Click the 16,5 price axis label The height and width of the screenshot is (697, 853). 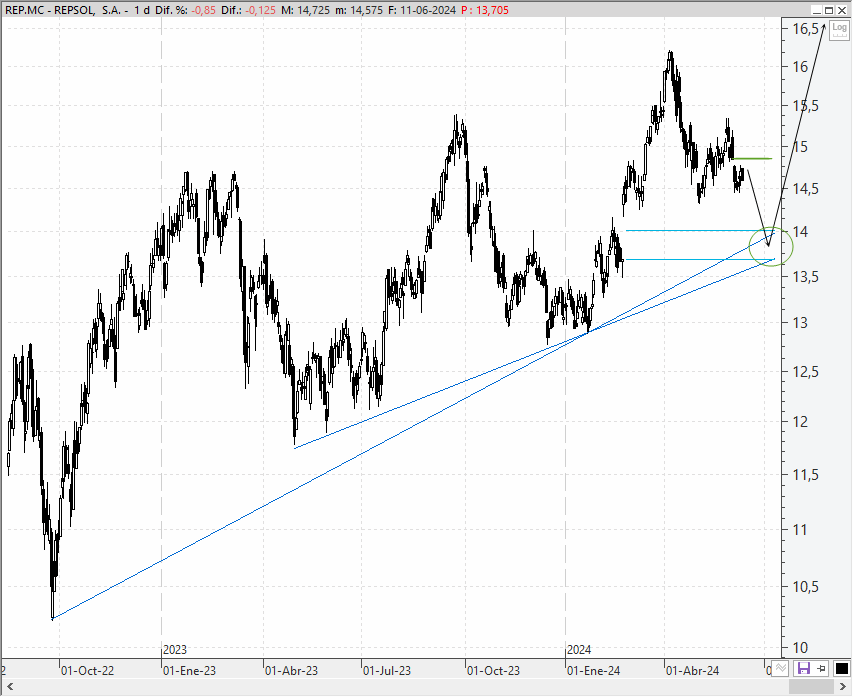pos(806,29)
